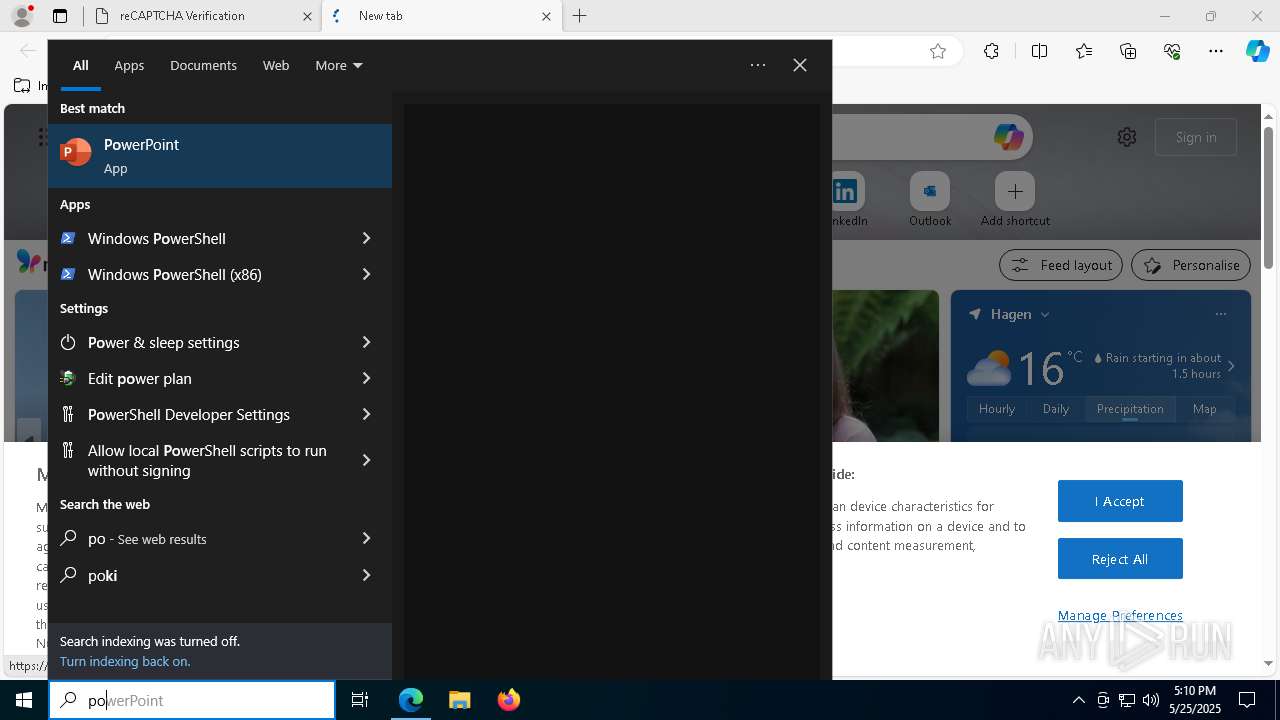Open Edge Favorites list
The height and width of the screenshot is (720, 1280).
(x=1084, y=52)
